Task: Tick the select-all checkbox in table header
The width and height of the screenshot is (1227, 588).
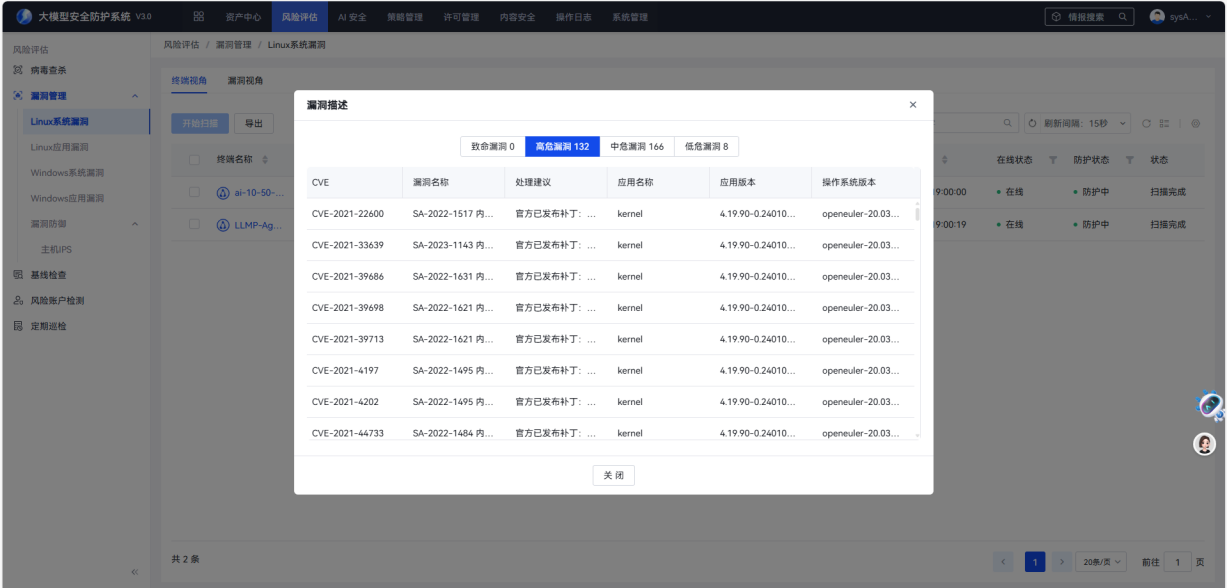Action: tap(195, 160)
